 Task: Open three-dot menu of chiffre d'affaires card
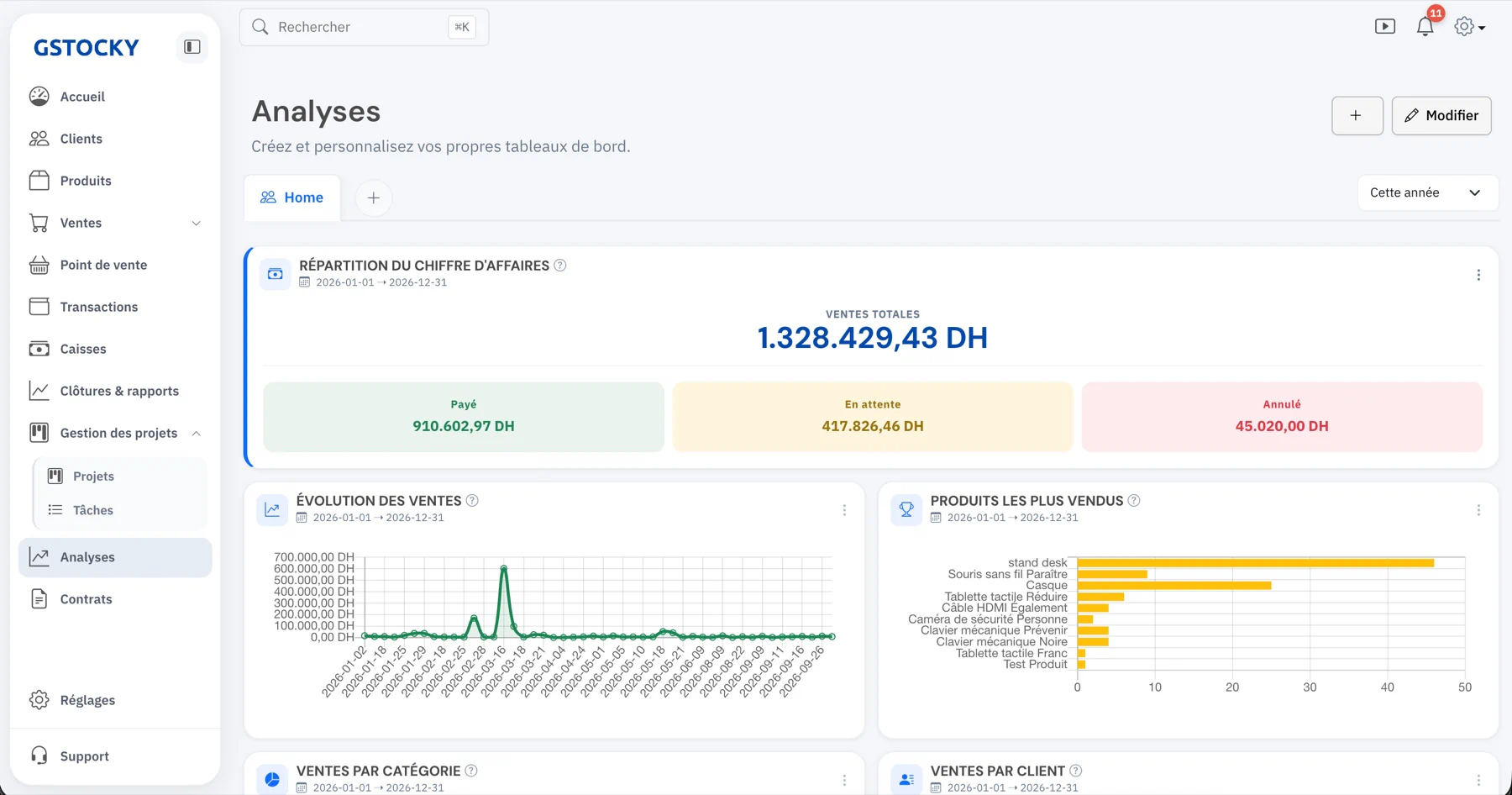1478,275
